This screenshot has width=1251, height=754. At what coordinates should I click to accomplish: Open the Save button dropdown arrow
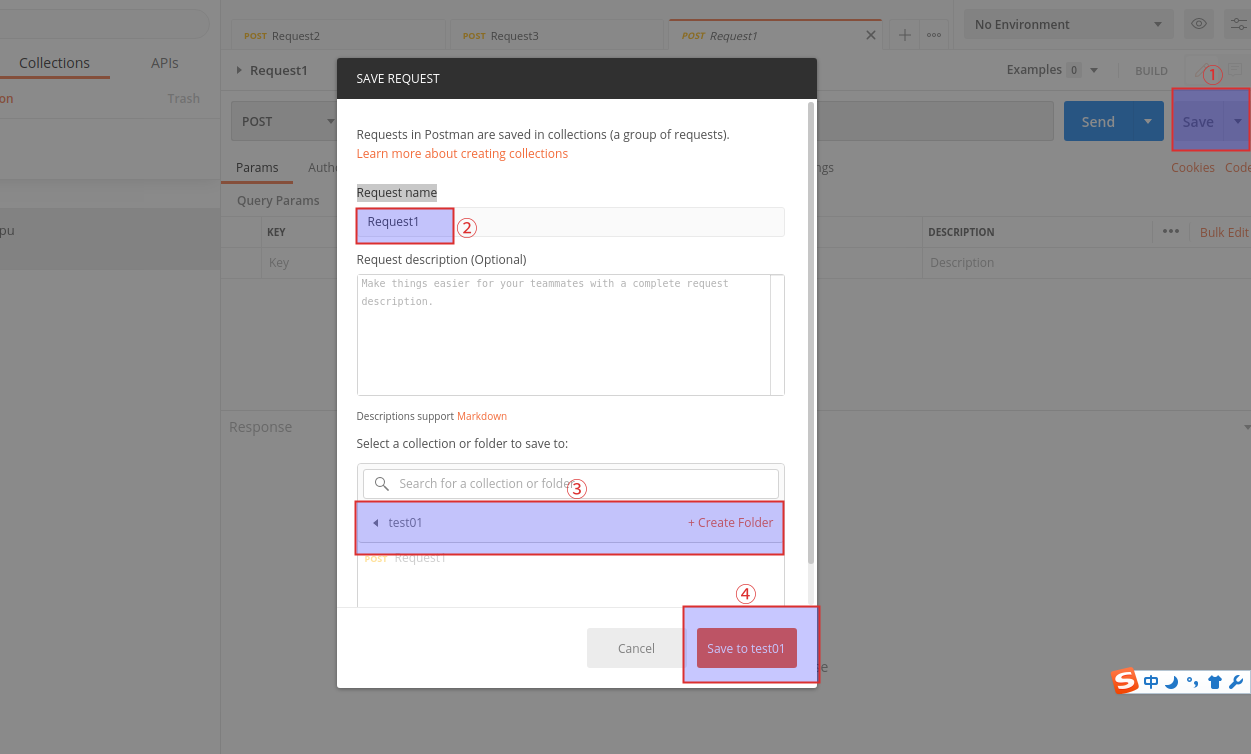coord(1238,121)
